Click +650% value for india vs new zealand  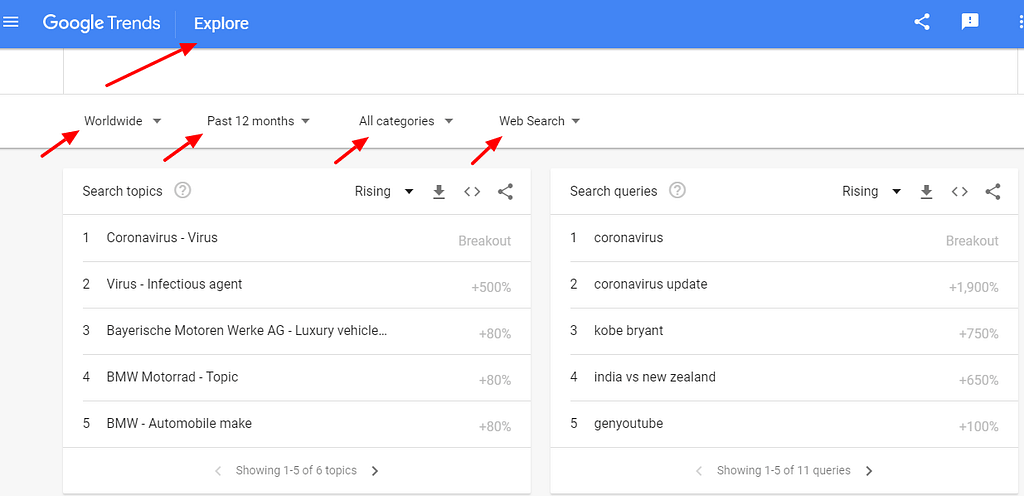click(979, 380)
